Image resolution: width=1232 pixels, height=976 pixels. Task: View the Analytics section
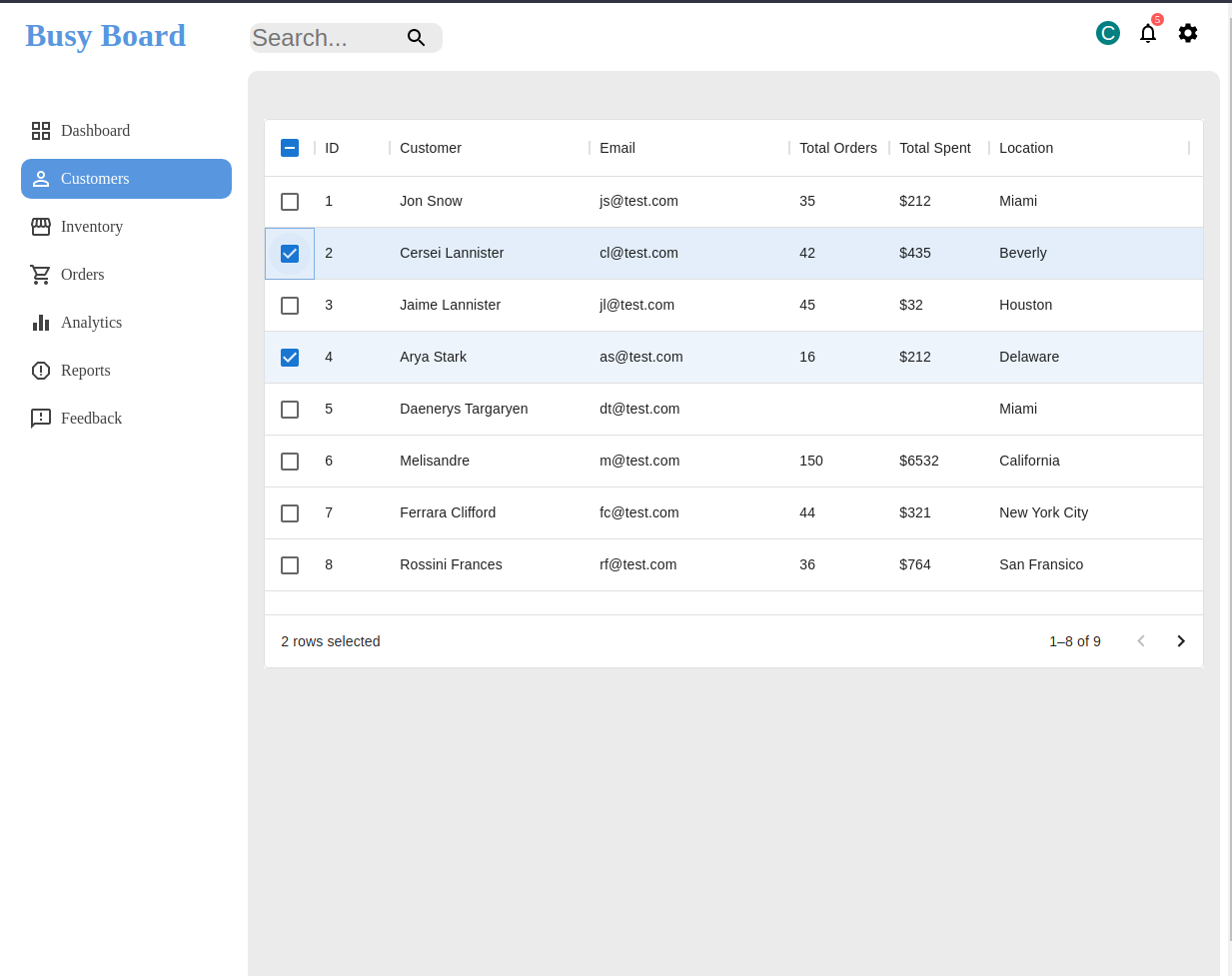(92, 323)
